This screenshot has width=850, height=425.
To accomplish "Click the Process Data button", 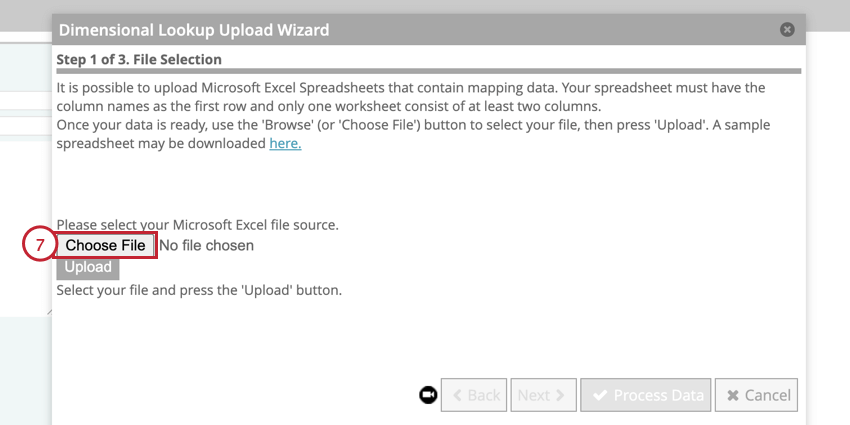I will (x=646, y=395).
